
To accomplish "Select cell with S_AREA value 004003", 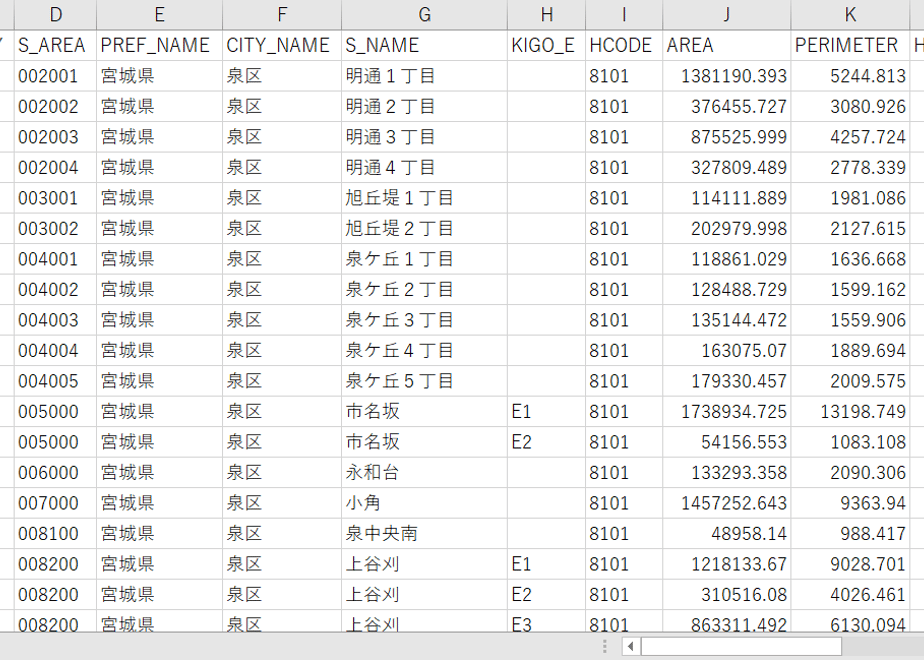I will click(55, 320).
